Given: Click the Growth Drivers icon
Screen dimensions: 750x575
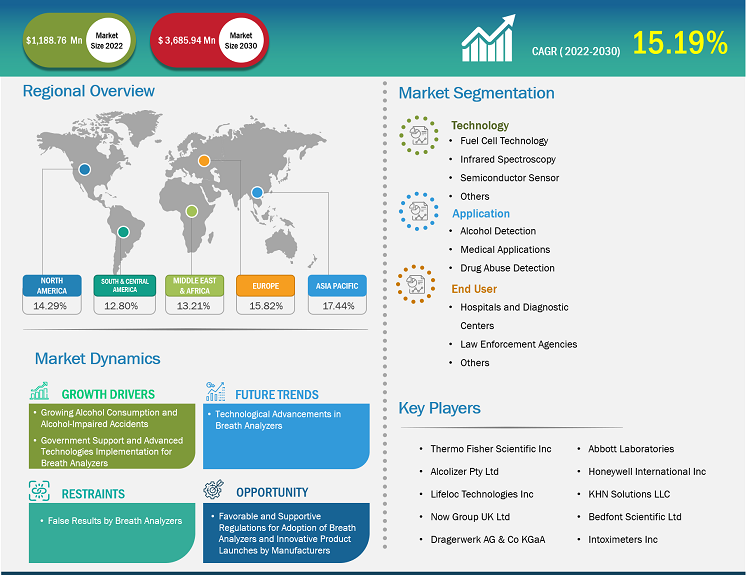Looking at the screenshot, I should pyautogui.click(x=40, y=392).
